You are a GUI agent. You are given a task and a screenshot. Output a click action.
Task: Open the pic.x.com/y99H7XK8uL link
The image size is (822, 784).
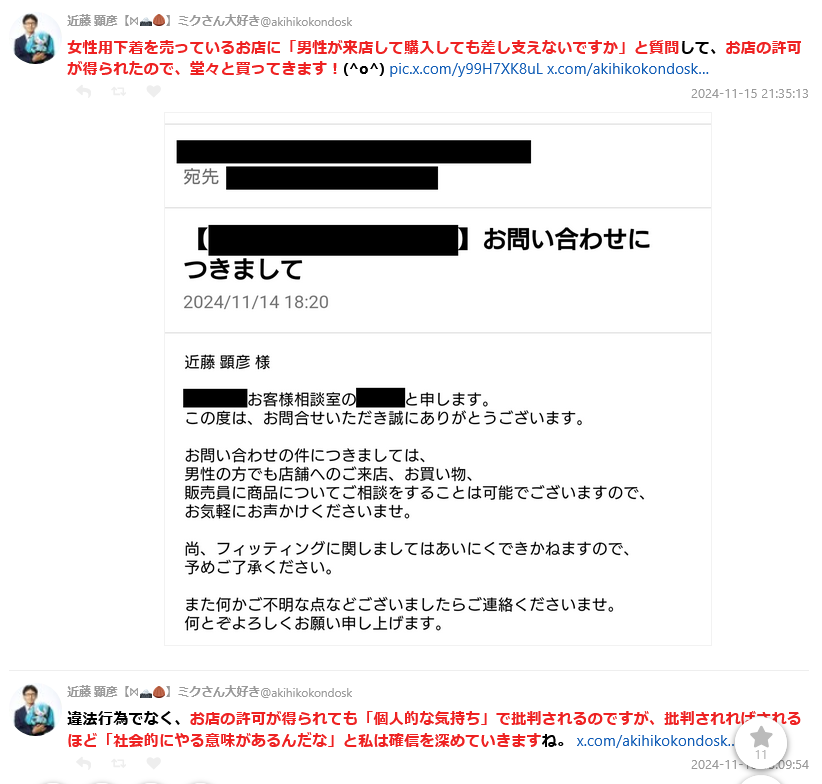click(466, 69)
